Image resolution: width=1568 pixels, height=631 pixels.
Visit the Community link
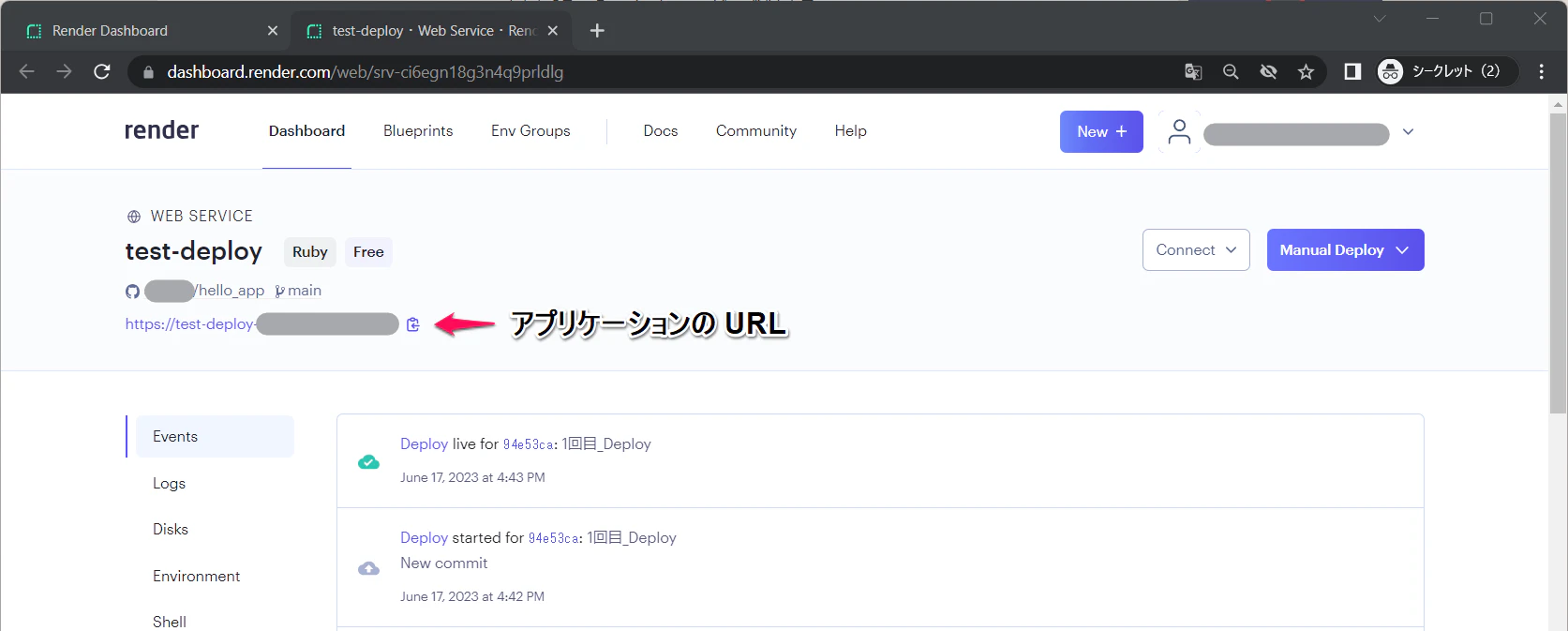point(756,131)
